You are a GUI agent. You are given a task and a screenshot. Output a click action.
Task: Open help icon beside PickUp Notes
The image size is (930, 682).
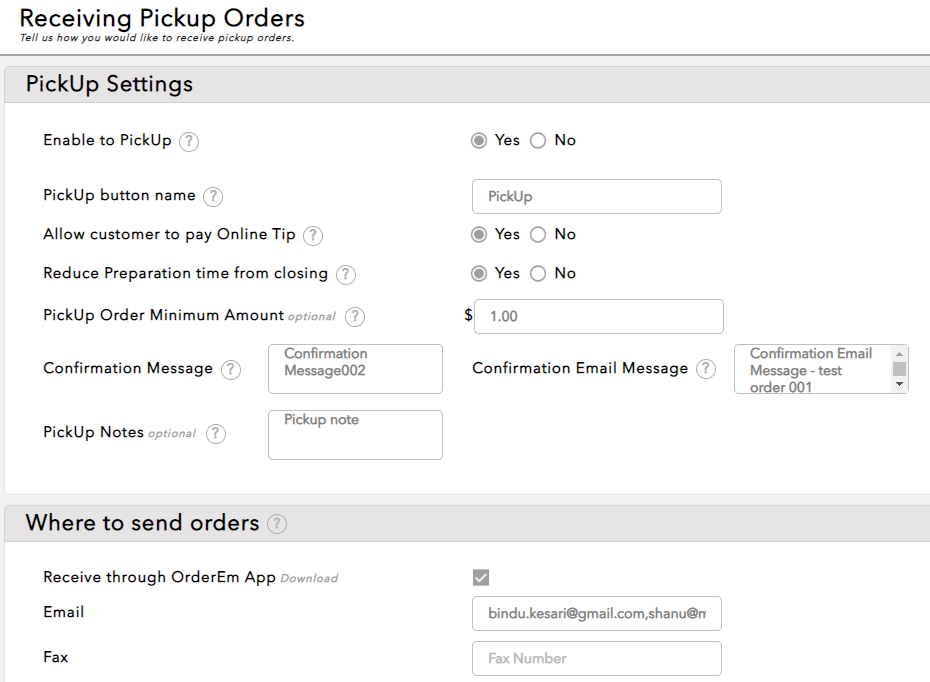216,433
